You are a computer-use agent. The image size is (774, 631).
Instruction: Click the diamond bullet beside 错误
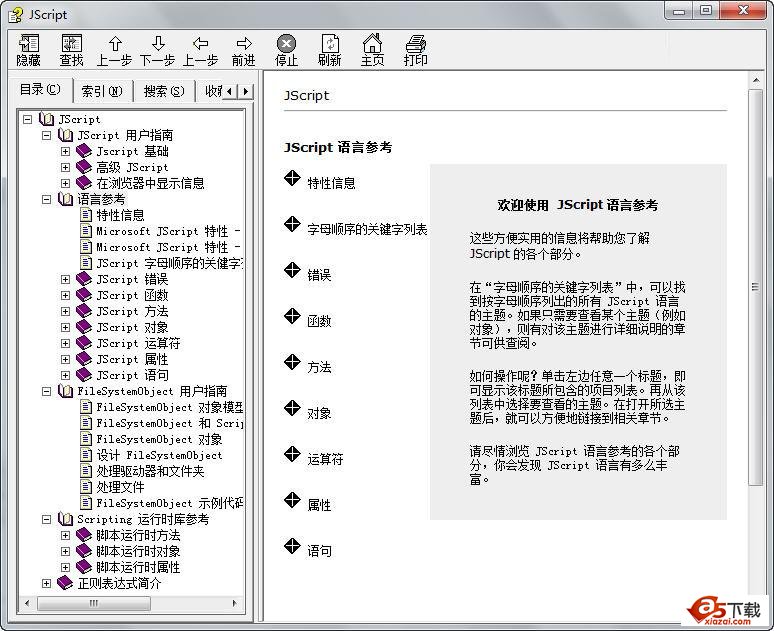tap(292, 270)
